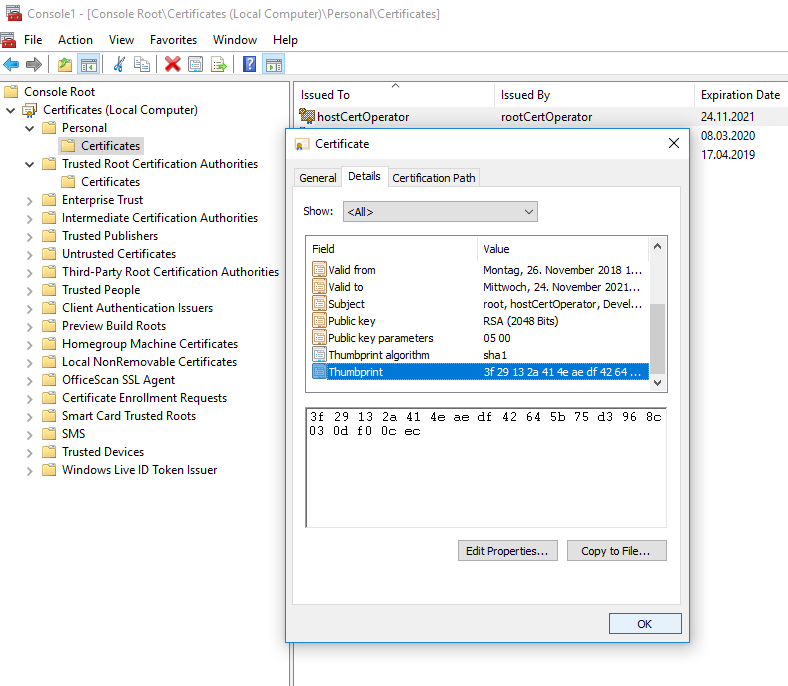The width and height of the screenshot is (788, 686).
Task: Collapse the Personal folder node
Action: pos(30,128)
